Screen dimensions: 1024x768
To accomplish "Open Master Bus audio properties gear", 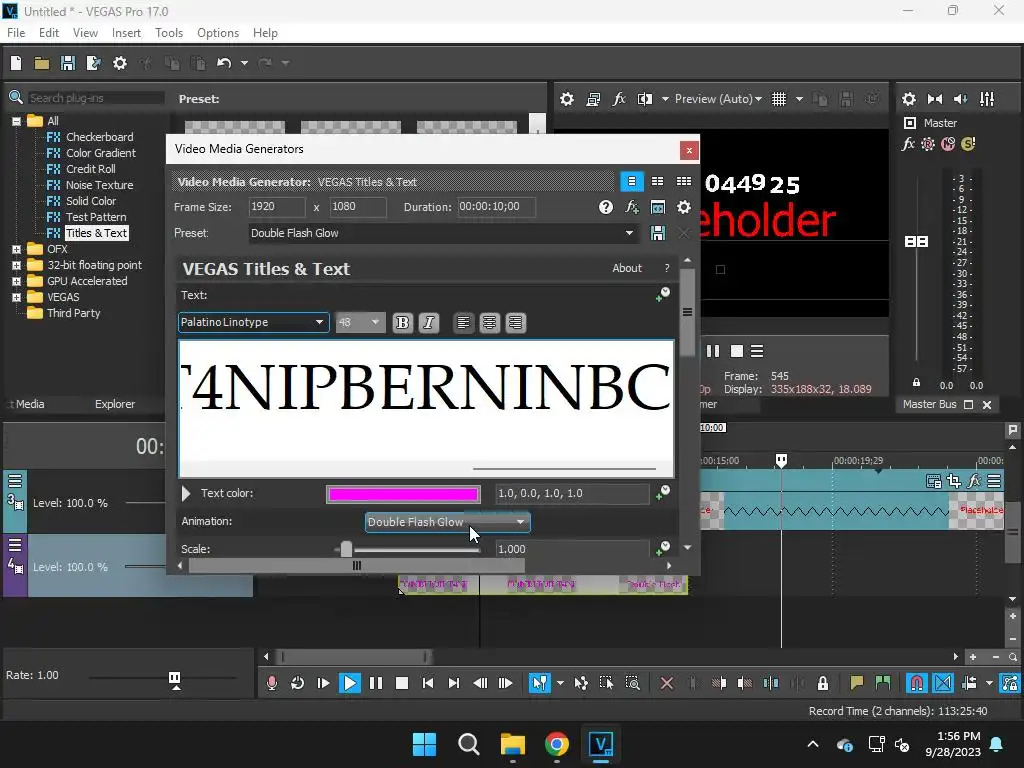I will point(908,99).
